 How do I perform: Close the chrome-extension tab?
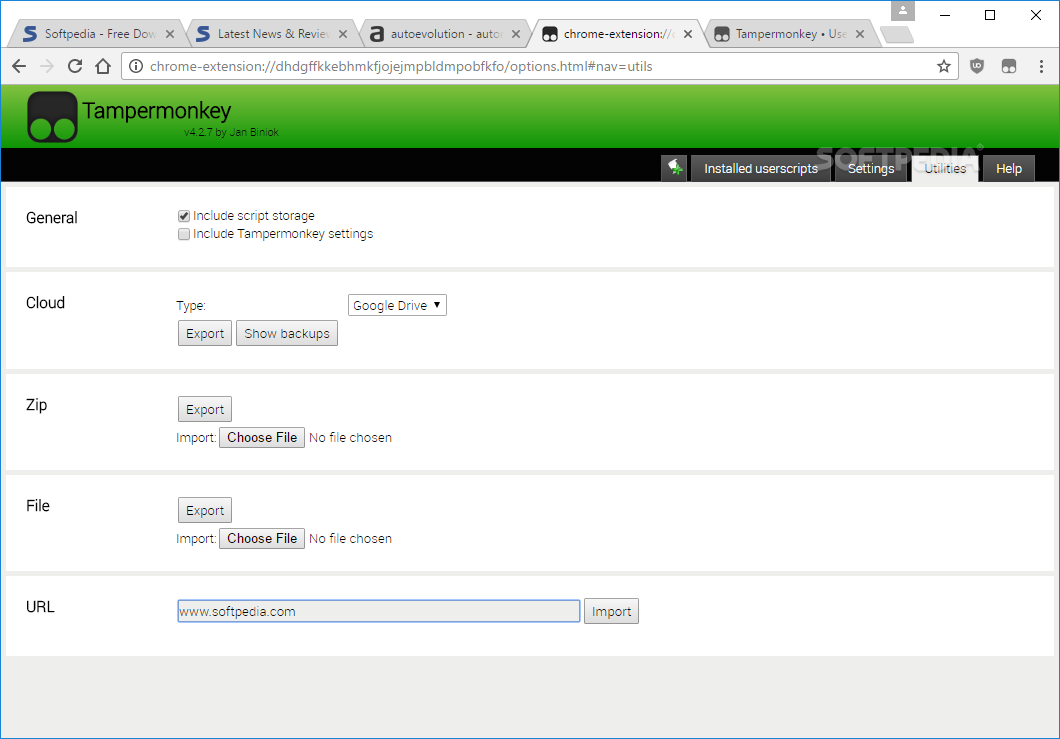point(688,34)
